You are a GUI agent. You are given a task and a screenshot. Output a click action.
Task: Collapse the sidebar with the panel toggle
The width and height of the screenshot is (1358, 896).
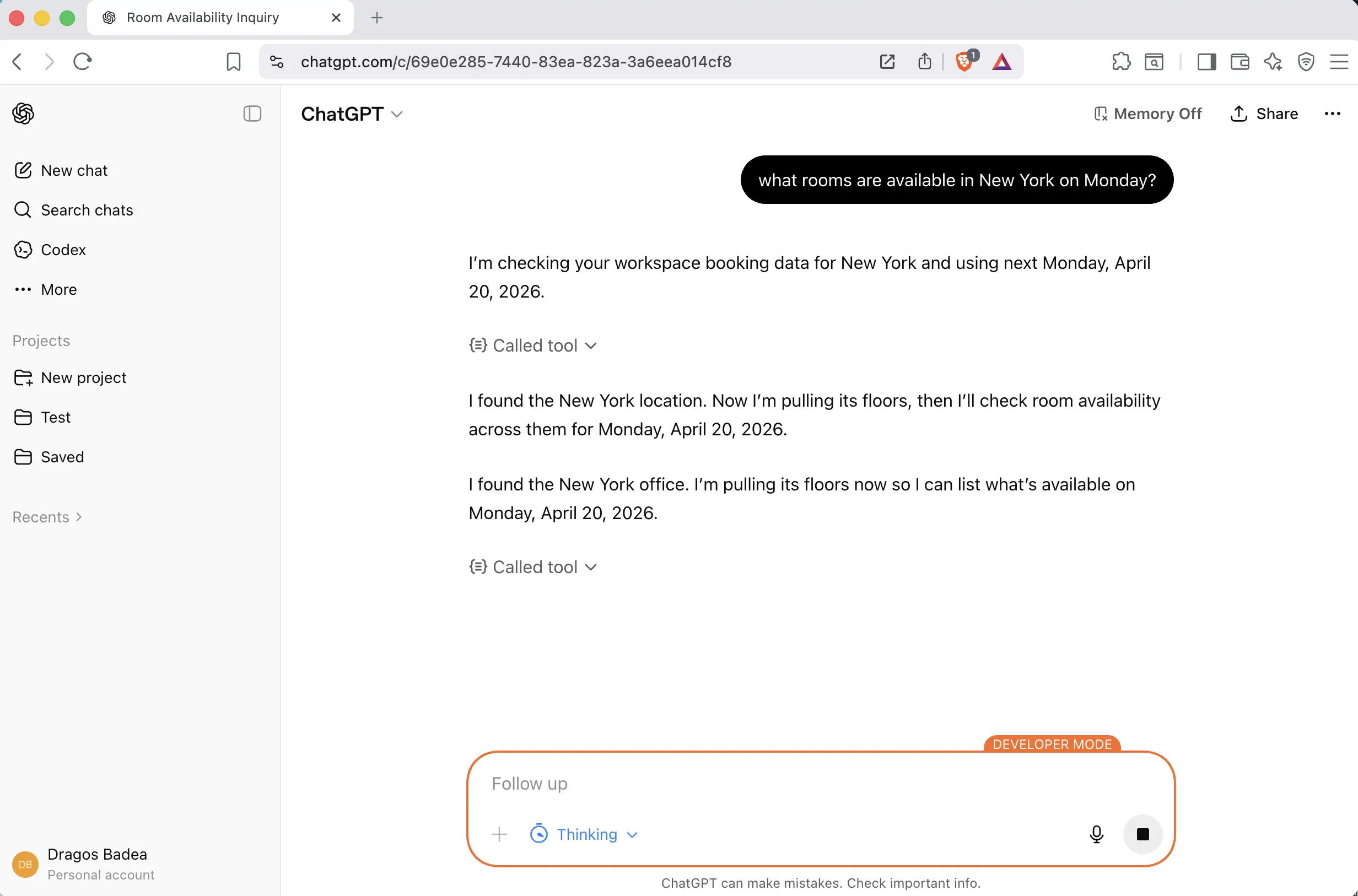(x=252, y=114)
